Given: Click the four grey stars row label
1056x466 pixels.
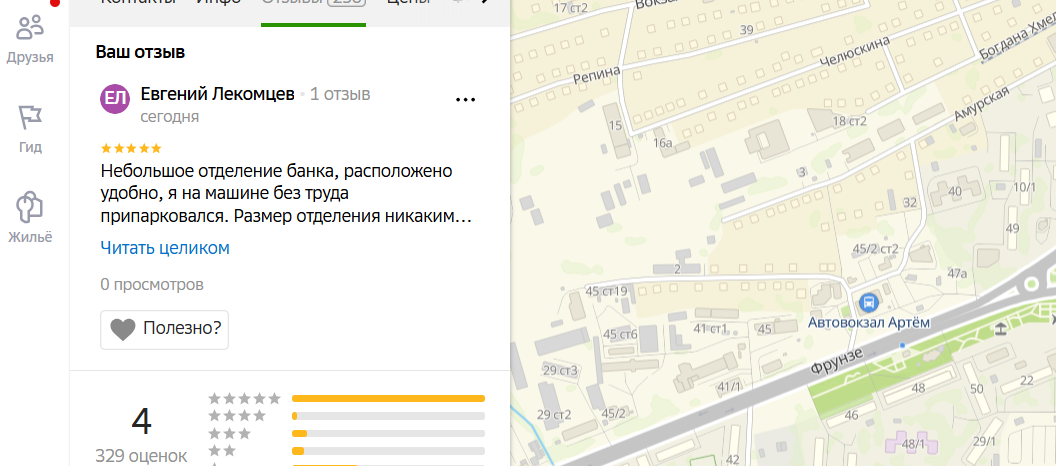Looking at the screenshot, I should click(237, 416).
